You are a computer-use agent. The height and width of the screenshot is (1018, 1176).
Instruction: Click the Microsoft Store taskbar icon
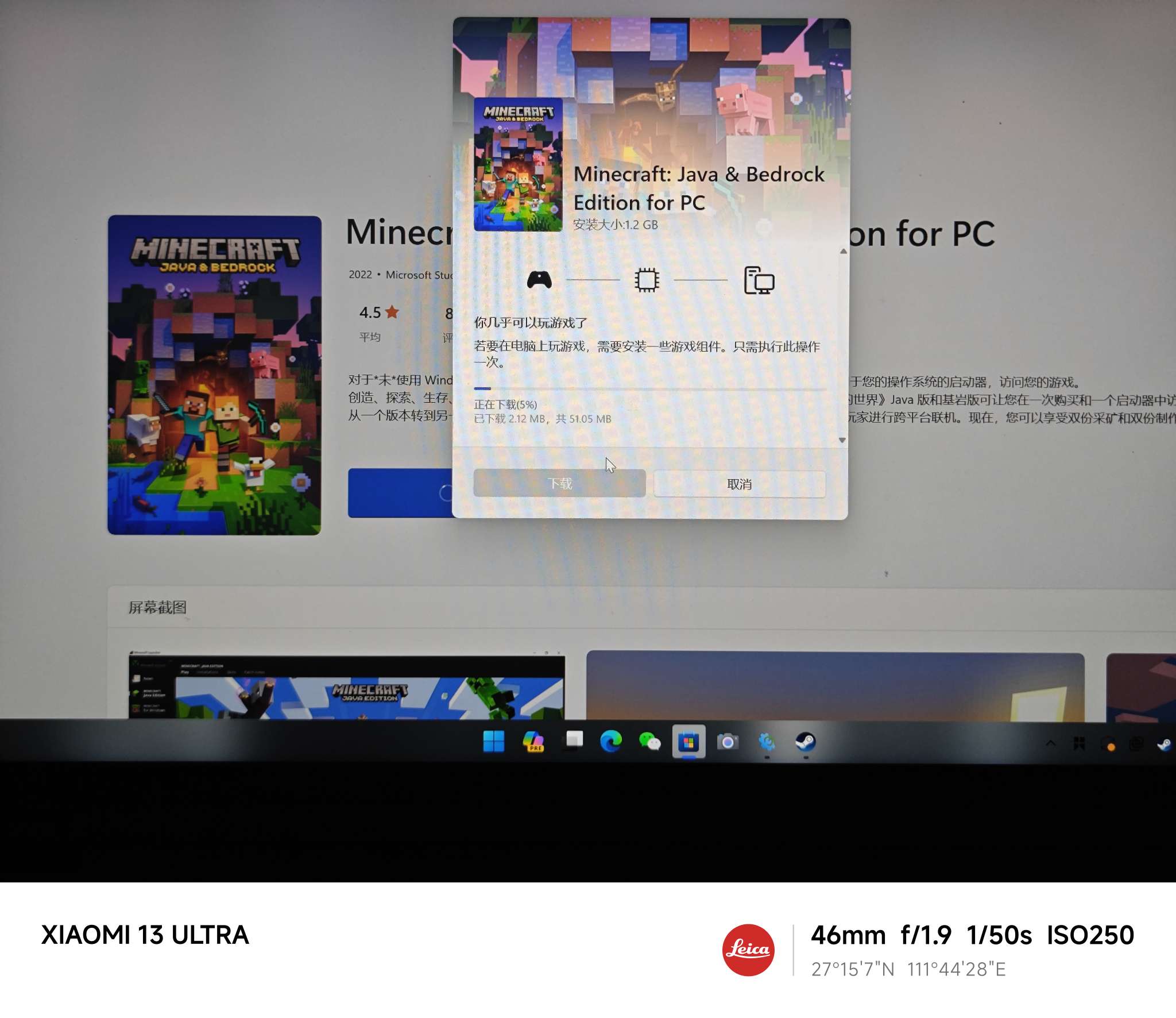(x=688, y=742)
